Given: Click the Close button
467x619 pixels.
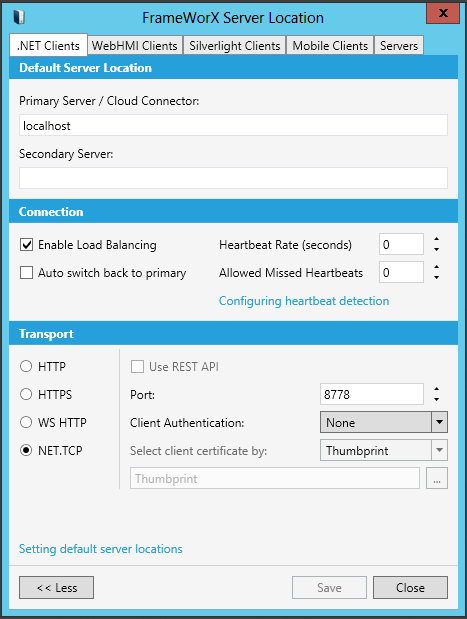Looking at the screenshot, I should click(410, 587).
